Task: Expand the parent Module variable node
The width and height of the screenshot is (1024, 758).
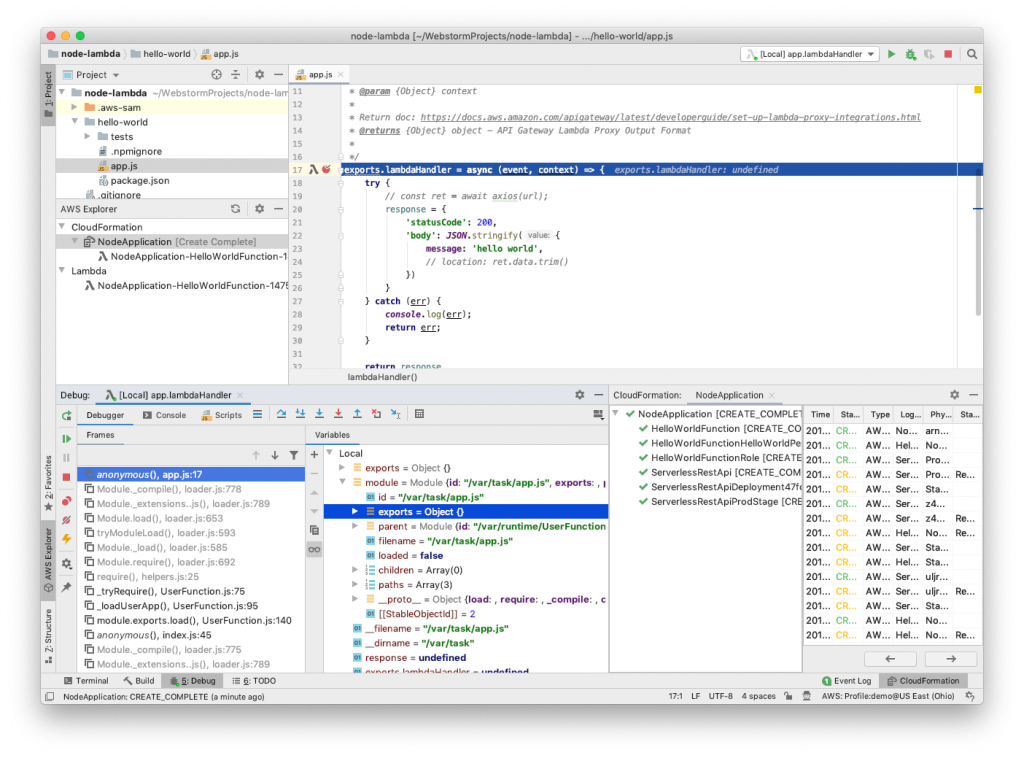Action: click(356, 526)
